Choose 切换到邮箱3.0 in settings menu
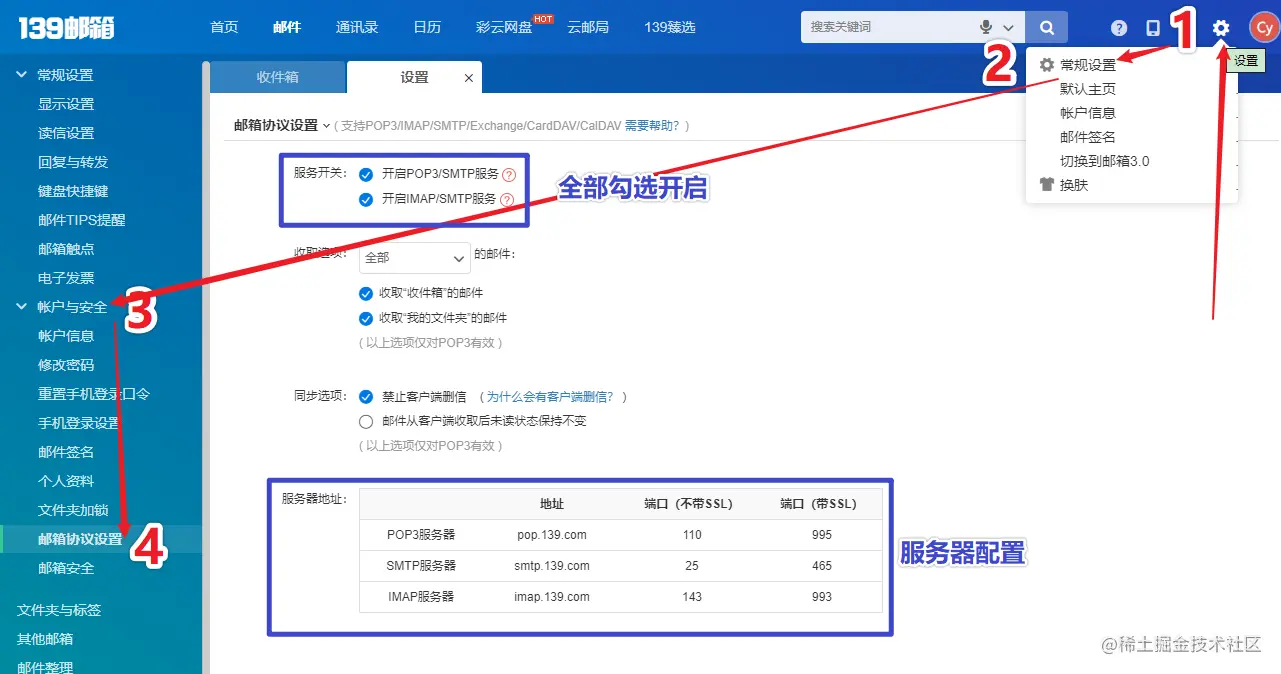The image size is (1281, 674). click(1106, 161)
